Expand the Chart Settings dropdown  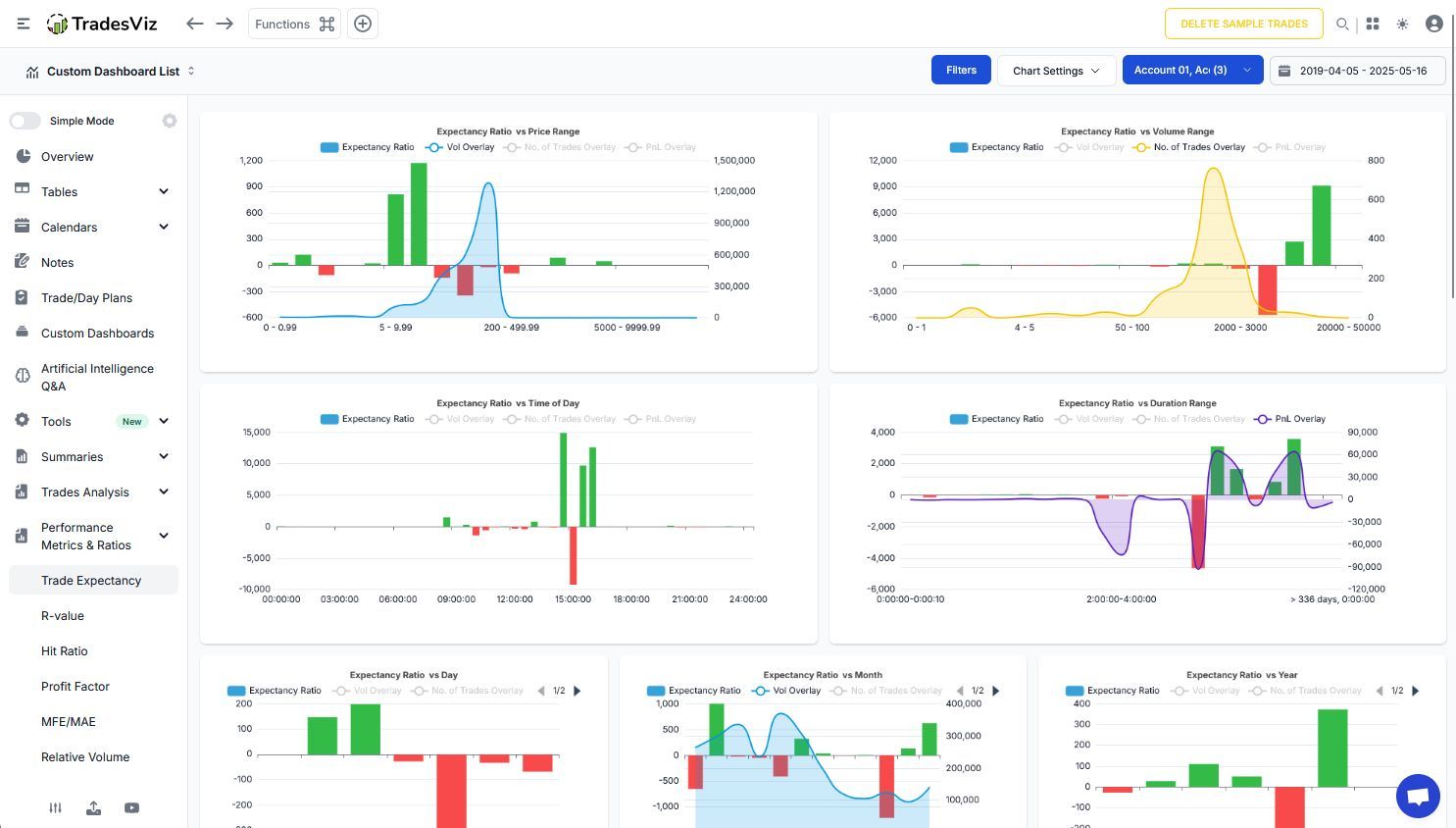tap(1056, 71)
